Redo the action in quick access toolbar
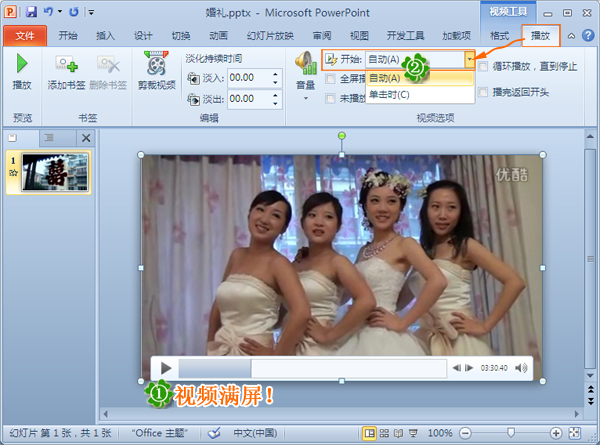This screenshot has width=600, height=445. click(x=73, y=12)
